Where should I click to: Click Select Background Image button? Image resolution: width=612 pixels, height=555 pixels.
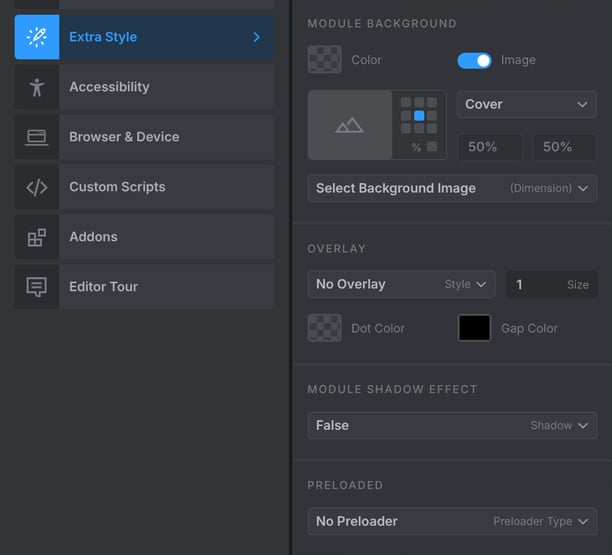tap(452, 188)
